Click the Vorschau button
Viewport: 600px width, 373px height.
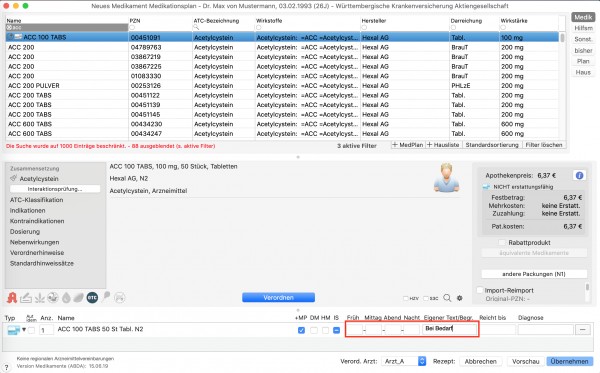click(x=526, y=361)
